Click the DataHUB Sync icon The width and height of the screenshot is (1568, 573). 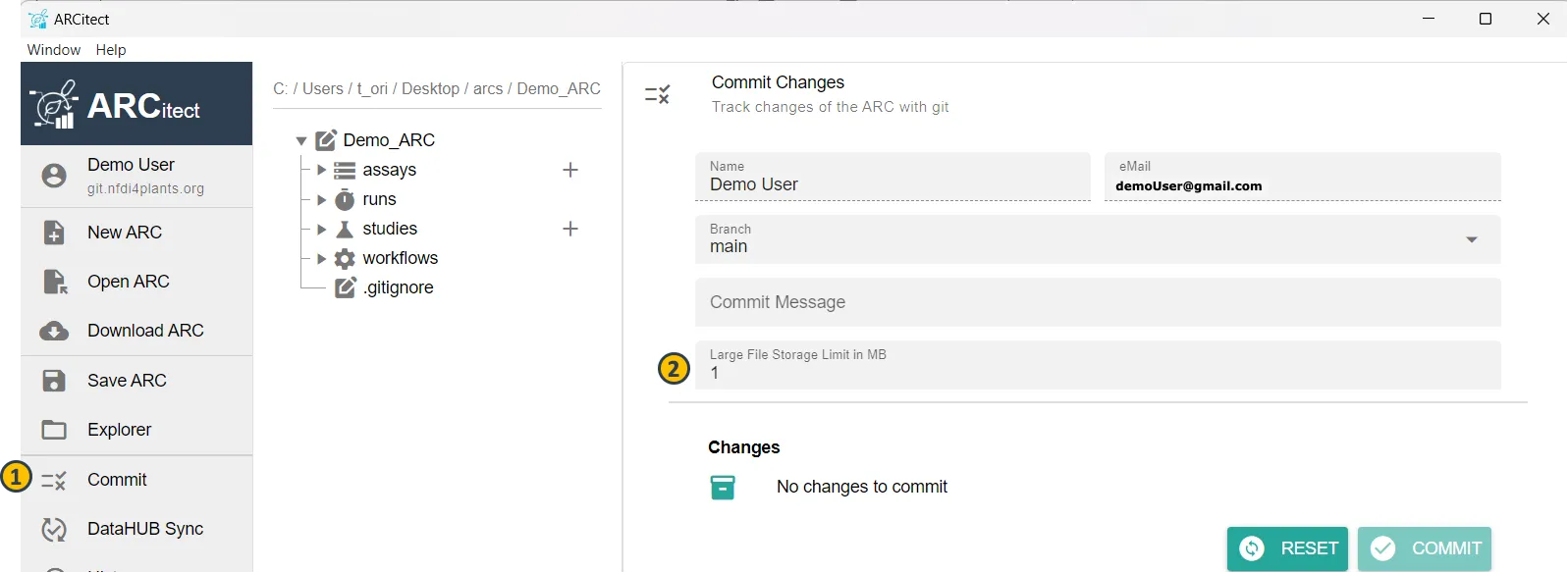coord(54,530)
